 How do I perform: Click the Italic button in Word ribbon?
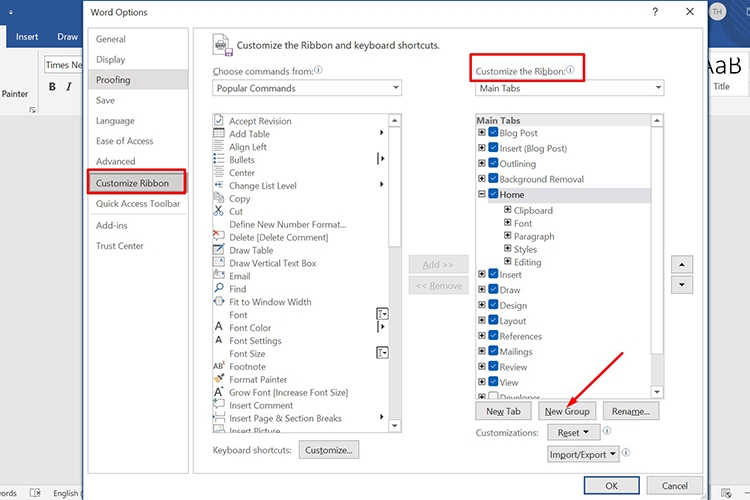coord(69,87)
